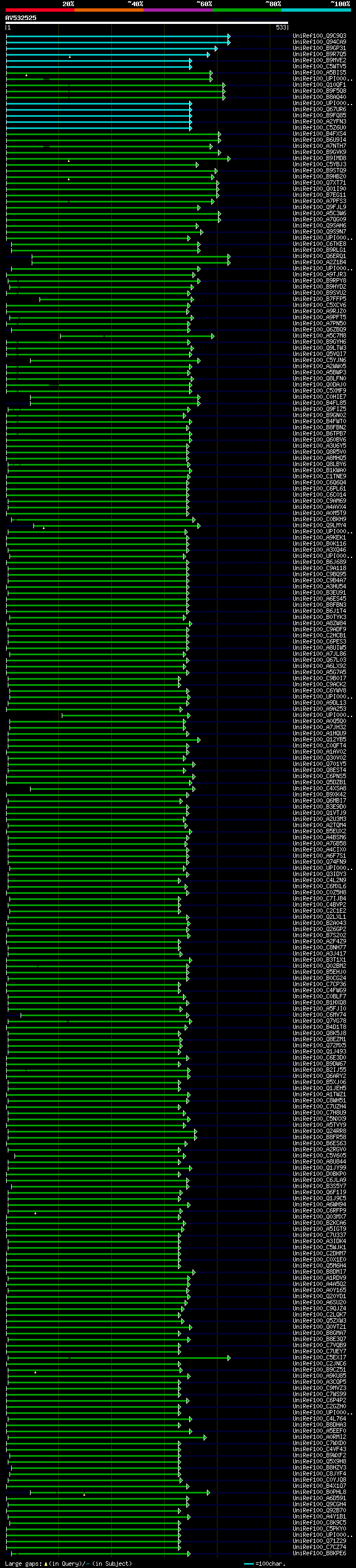The height and width of the screenshot is (1568, 356).
Task: Open hit UniRef100_B9MVE2
Action: pos(319,60)
